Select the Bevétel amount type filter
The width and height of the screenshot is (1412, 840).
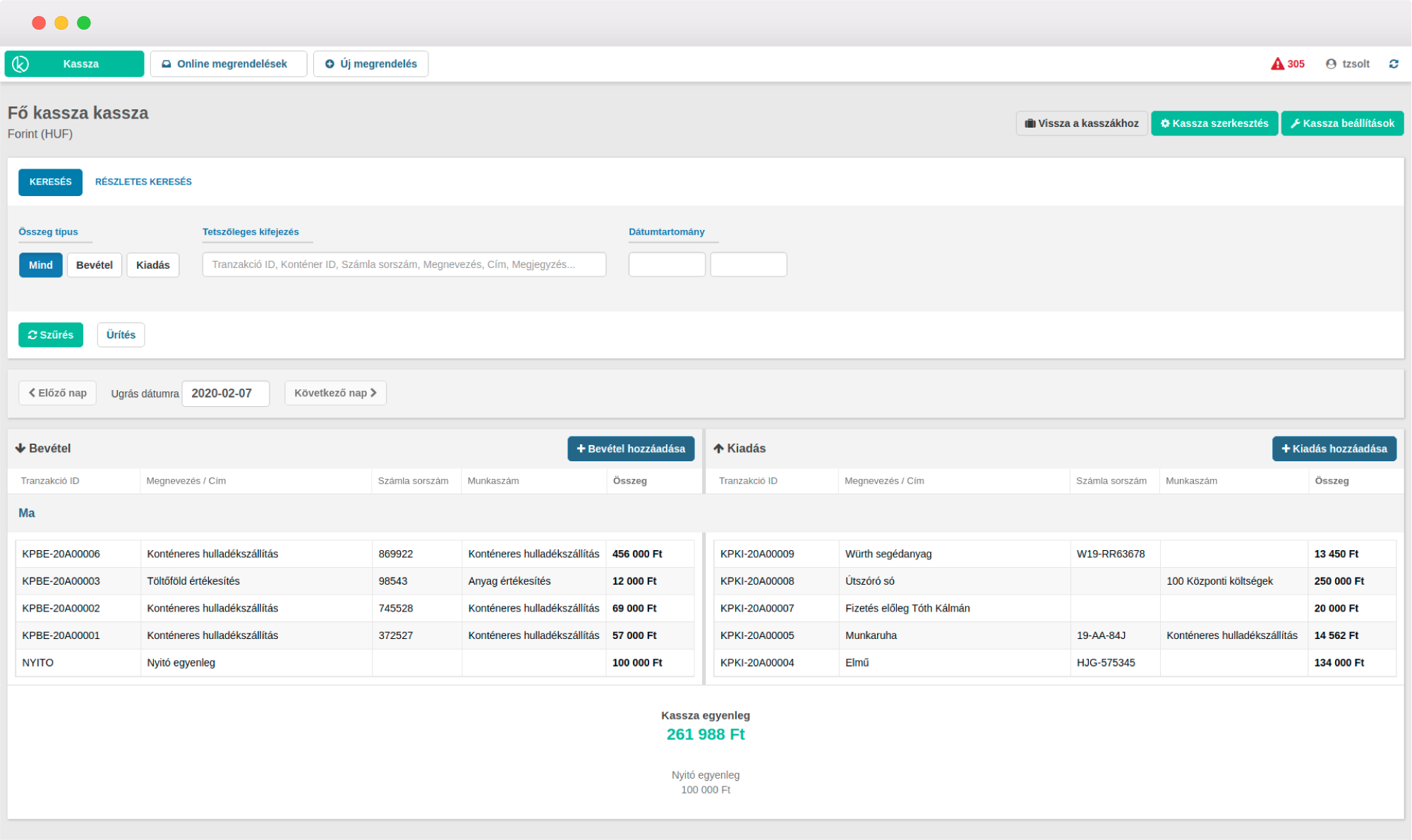(94, 265)
